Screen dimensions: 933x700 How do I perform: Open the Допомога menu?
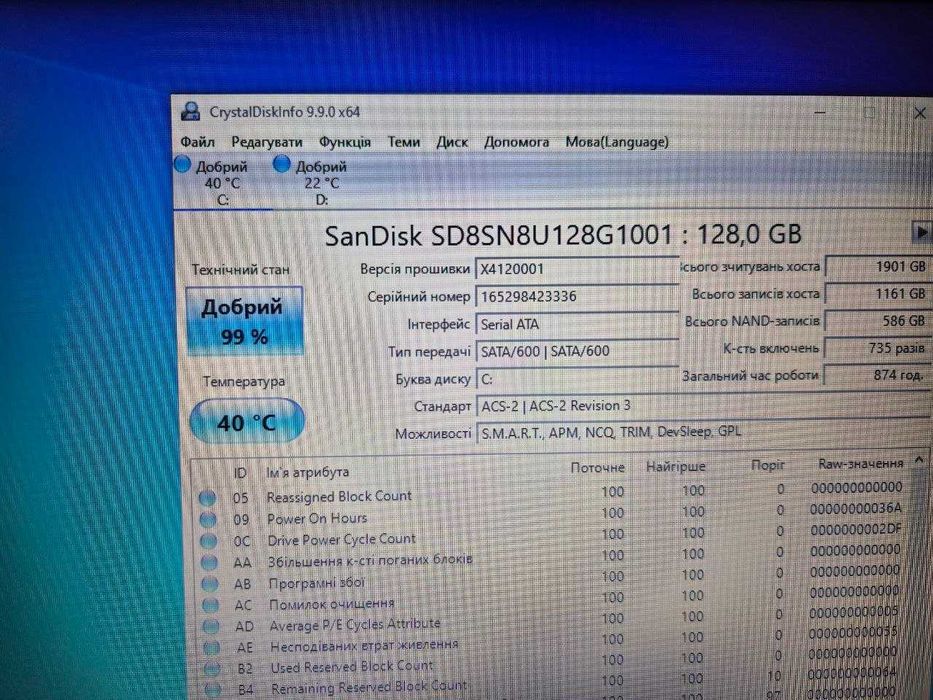coord(516,142)
